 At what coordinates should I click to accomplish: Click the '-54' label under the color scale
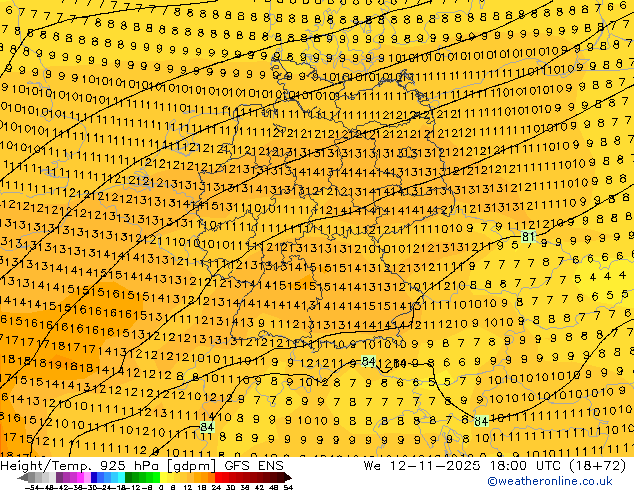(x=31, y=487)
